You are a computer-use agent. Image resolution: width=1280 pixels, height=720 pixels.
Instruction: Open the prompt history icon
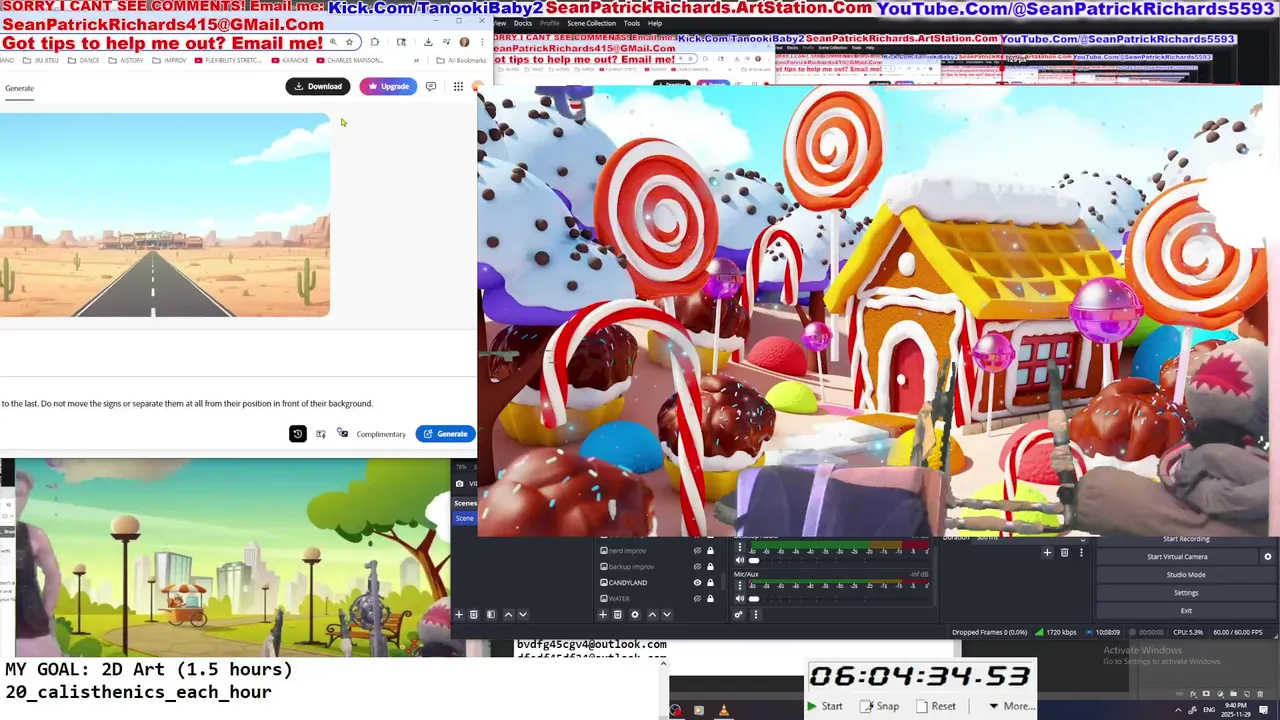point(298,434)
